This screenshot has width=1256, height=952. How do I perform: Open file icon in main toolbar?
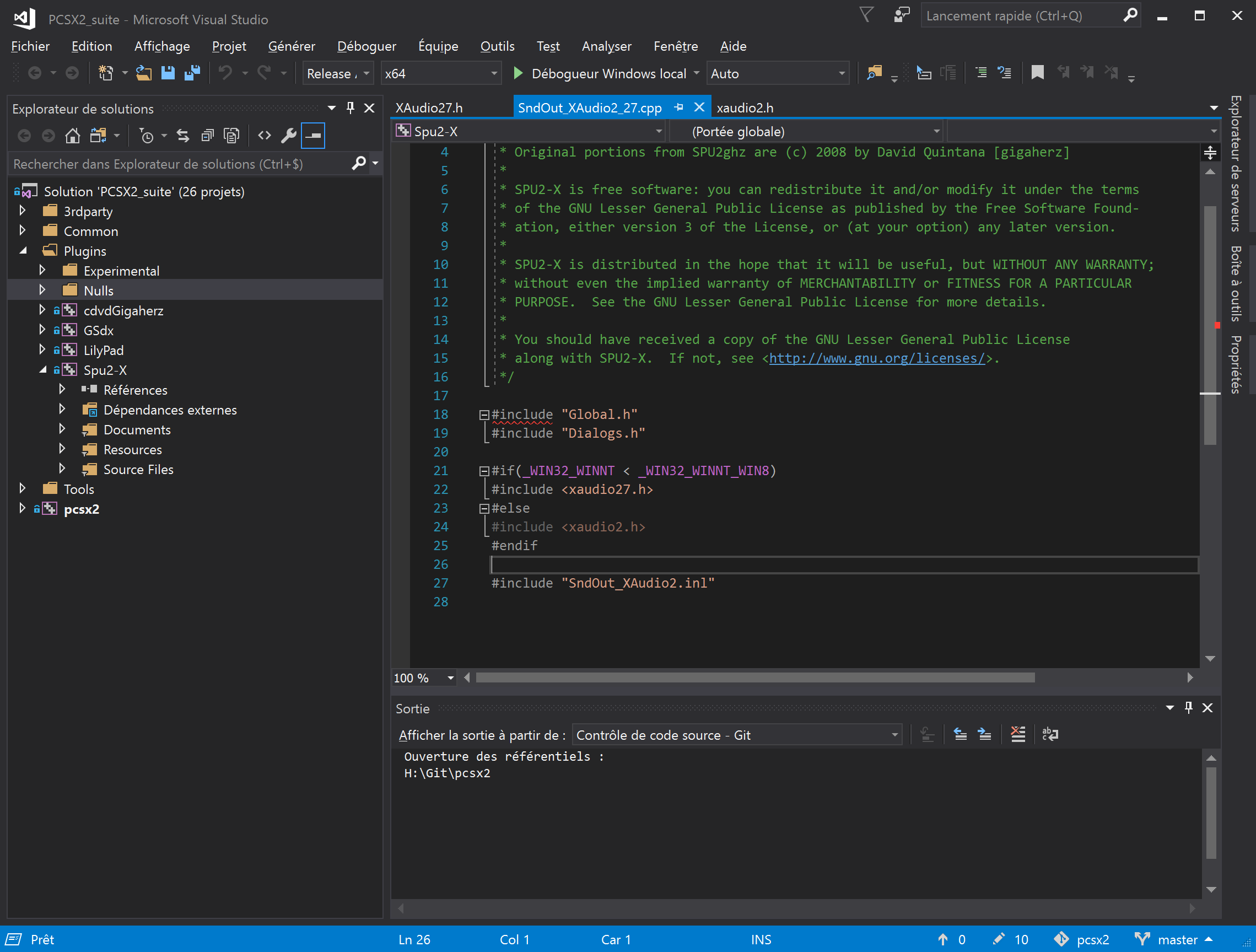pos(144,73)
